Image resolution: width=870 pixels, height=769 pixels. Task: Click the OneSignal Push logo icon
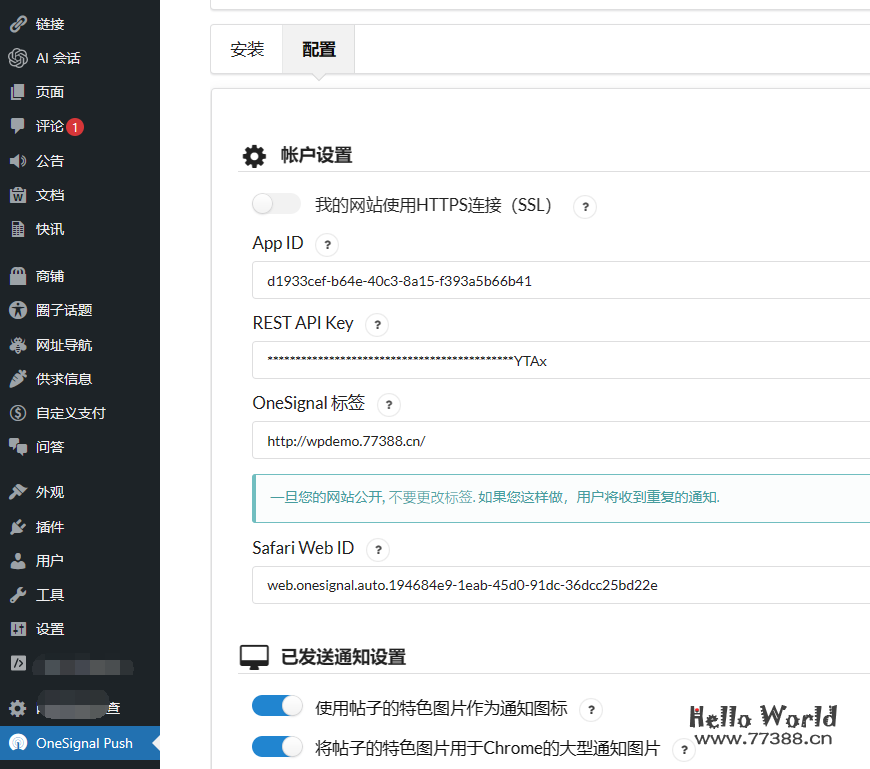[18, 743]
